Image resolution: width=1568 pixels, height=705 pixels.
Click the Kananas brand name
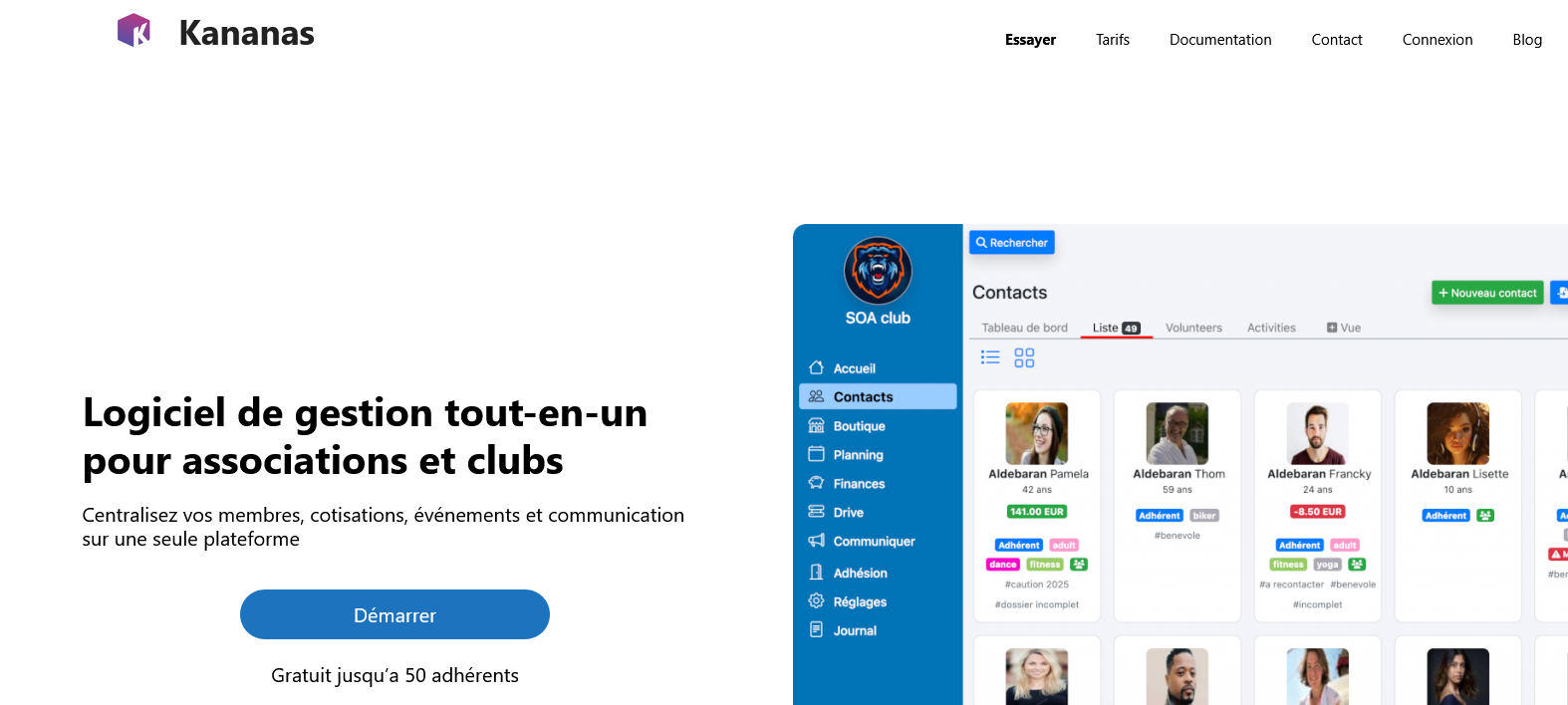click(246, 33)
